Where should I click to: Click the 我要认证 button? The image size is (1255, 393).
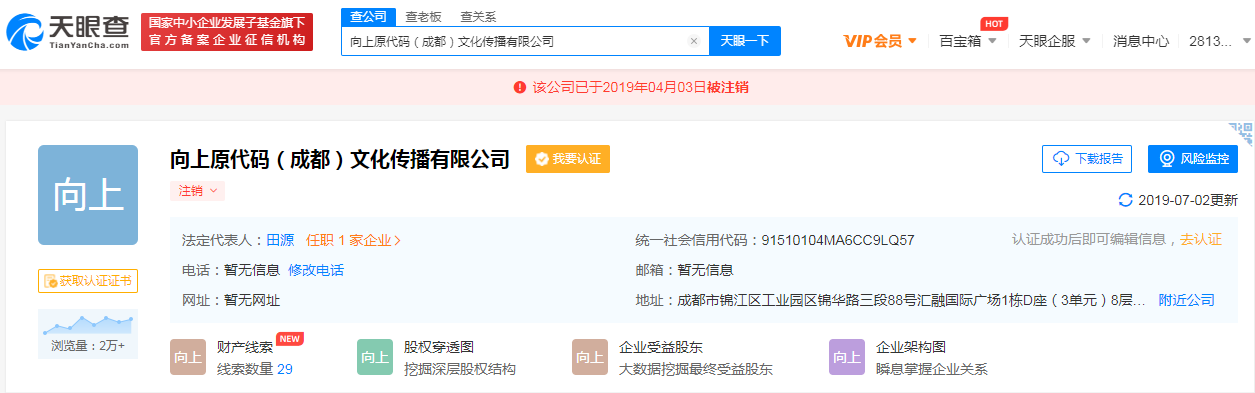coord(568,159)
